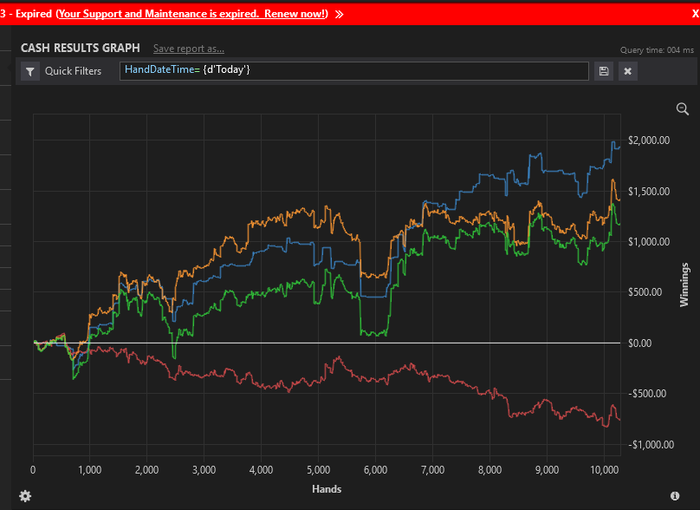Click the $1,000.00 axis label
The image size is (700, 510).
[x=649, y=242]
